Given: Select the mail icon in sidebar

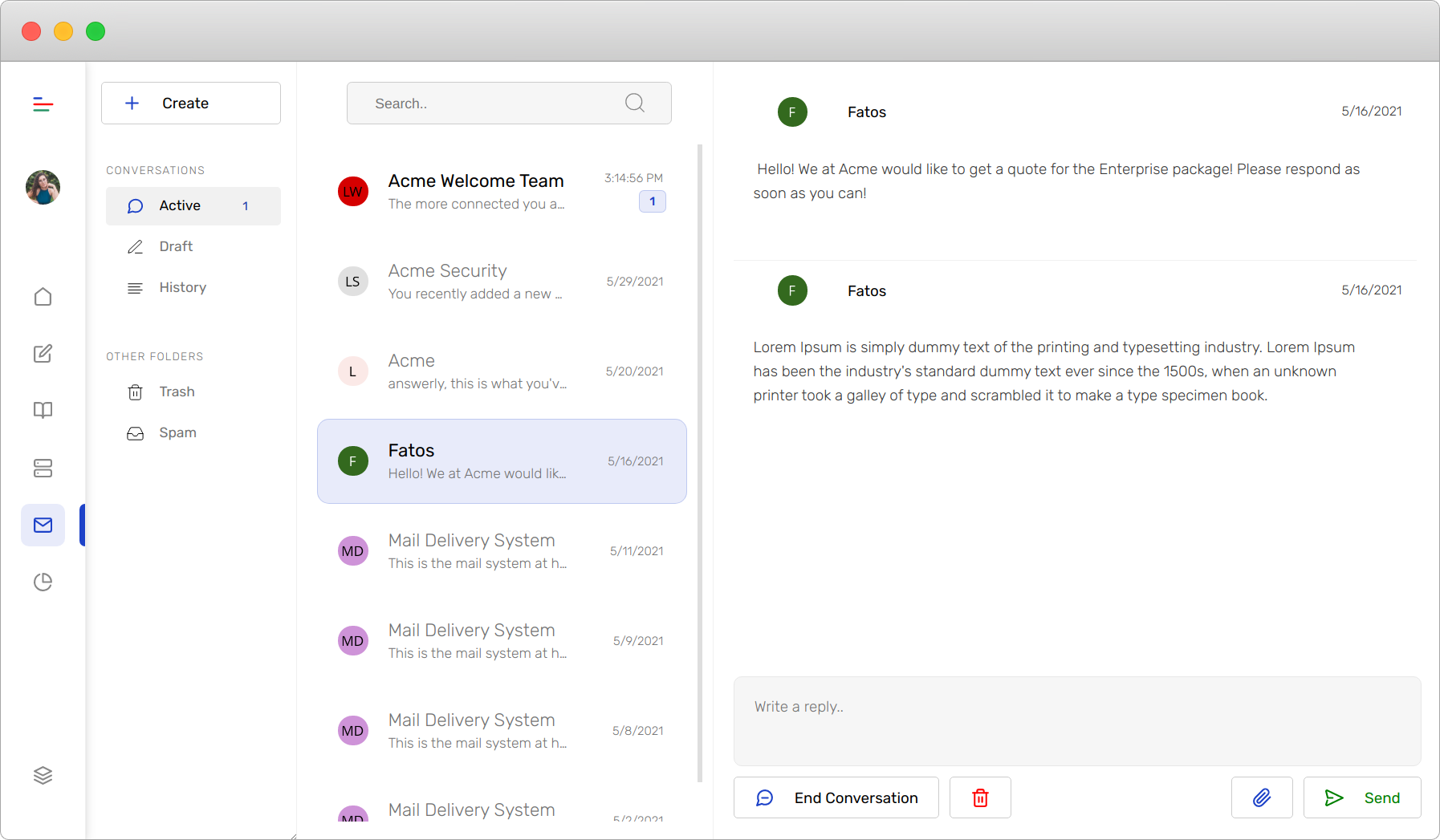Looking at the screenshot, I should click(x=43, y=525).
